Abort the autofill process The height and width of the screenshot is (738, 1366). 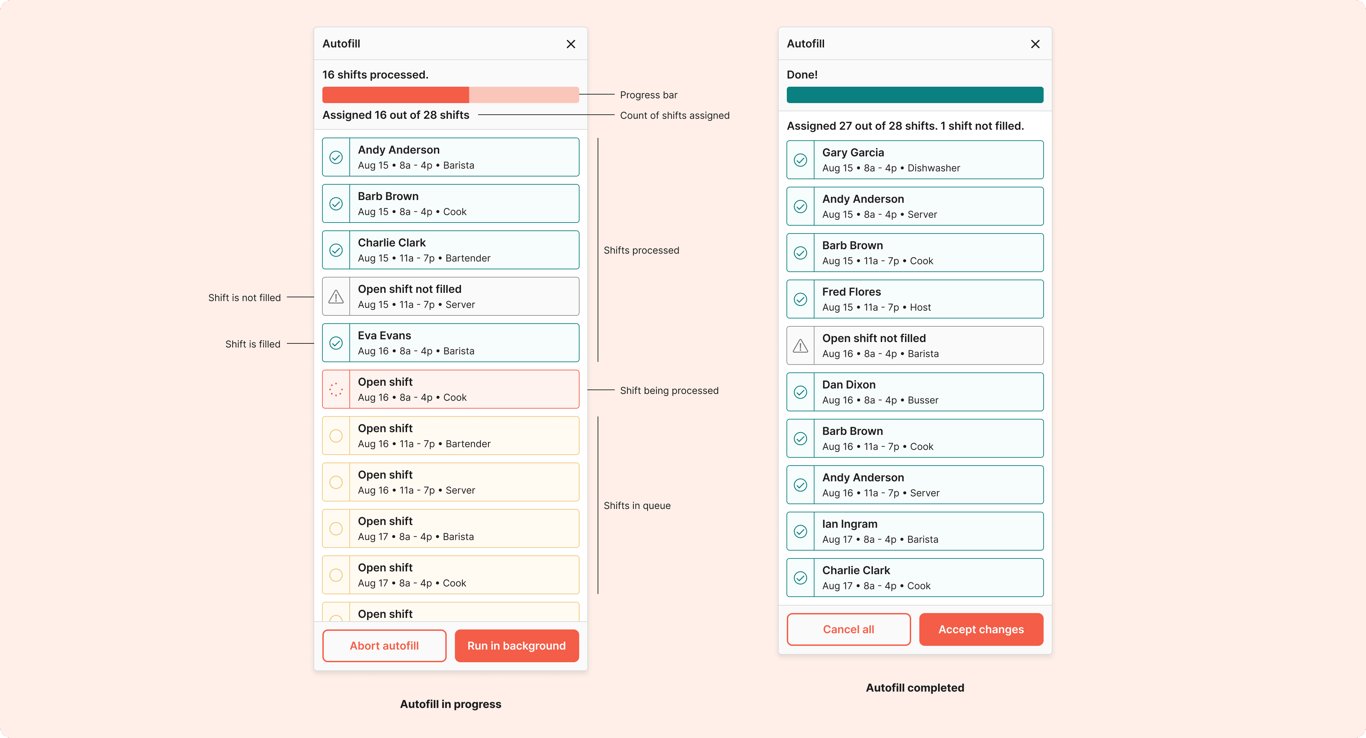384,646
